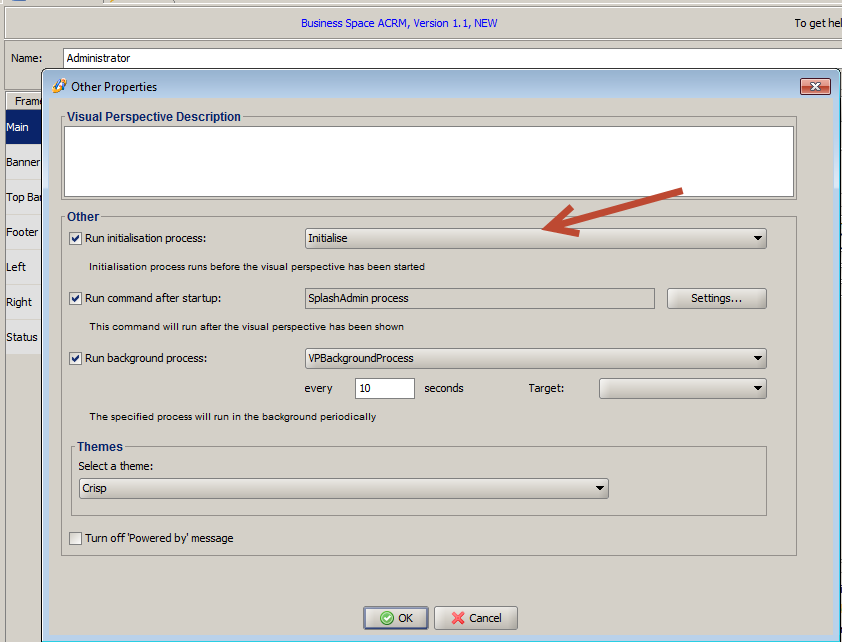
Task: Close the Other Properties dialog
Action: tap(815, 86)
